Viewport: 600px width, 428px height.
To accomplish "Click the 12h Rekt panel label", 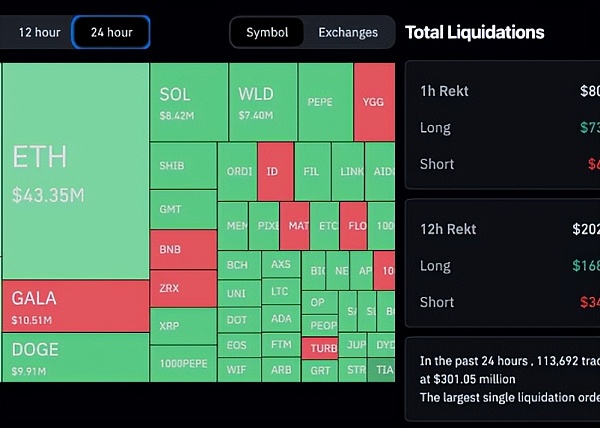I will 448,229.
